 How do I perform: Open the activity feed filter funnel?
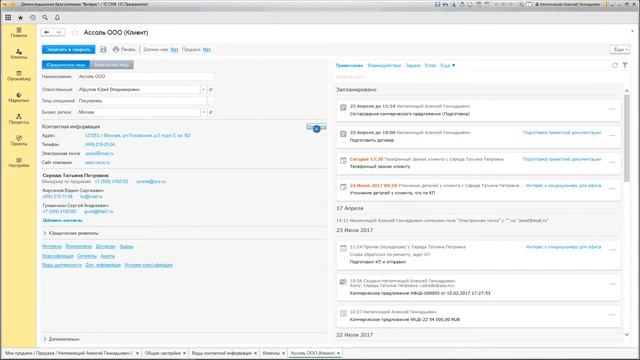(625, 65)
